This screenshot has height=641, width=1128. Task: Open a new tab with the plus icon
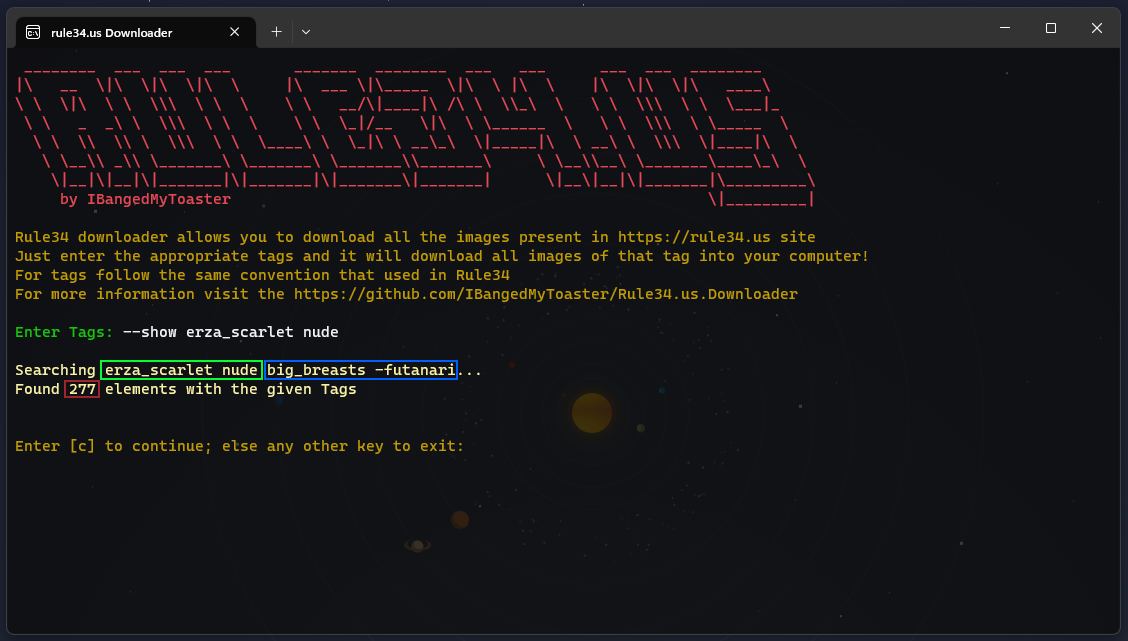276,31
